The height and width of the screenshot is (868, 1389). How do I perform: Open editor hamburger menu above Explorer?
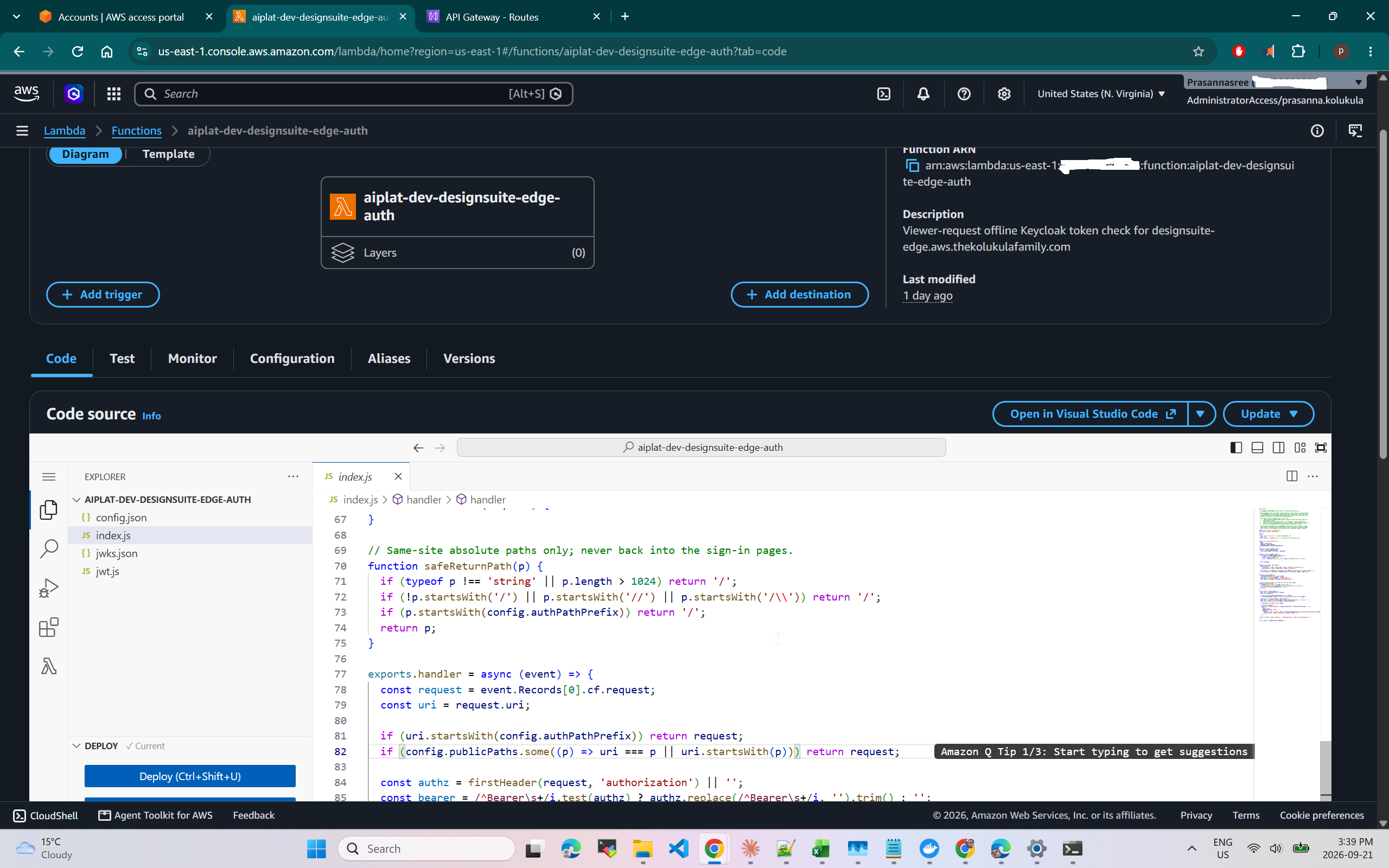[49, 476]
